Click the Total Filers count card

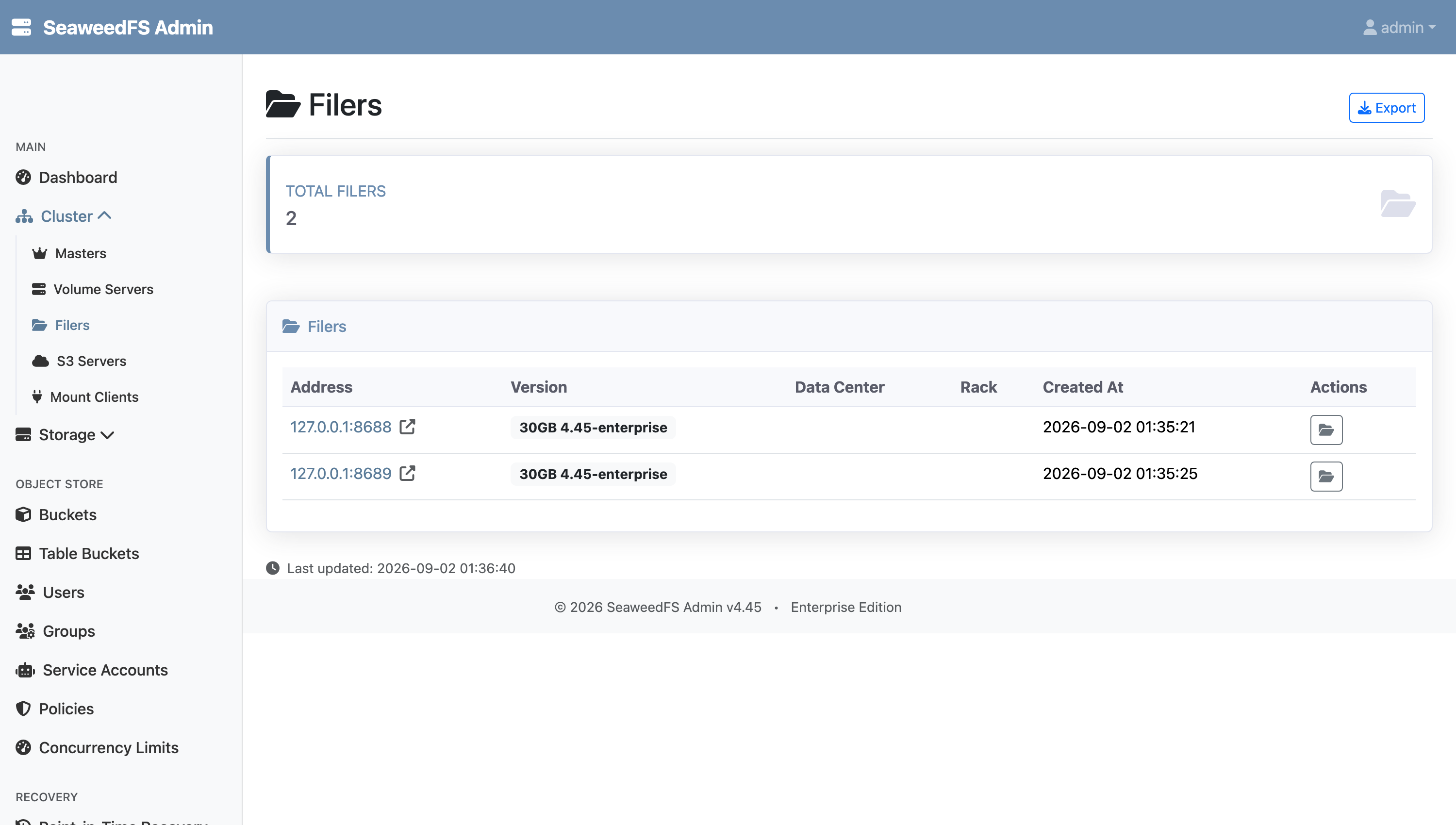pyautogui.click(x=849, y=204)
